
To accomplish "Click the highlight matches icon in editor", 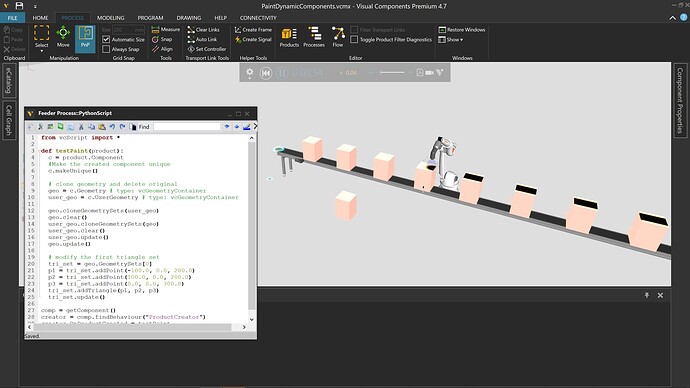I will tap(246, 127).
